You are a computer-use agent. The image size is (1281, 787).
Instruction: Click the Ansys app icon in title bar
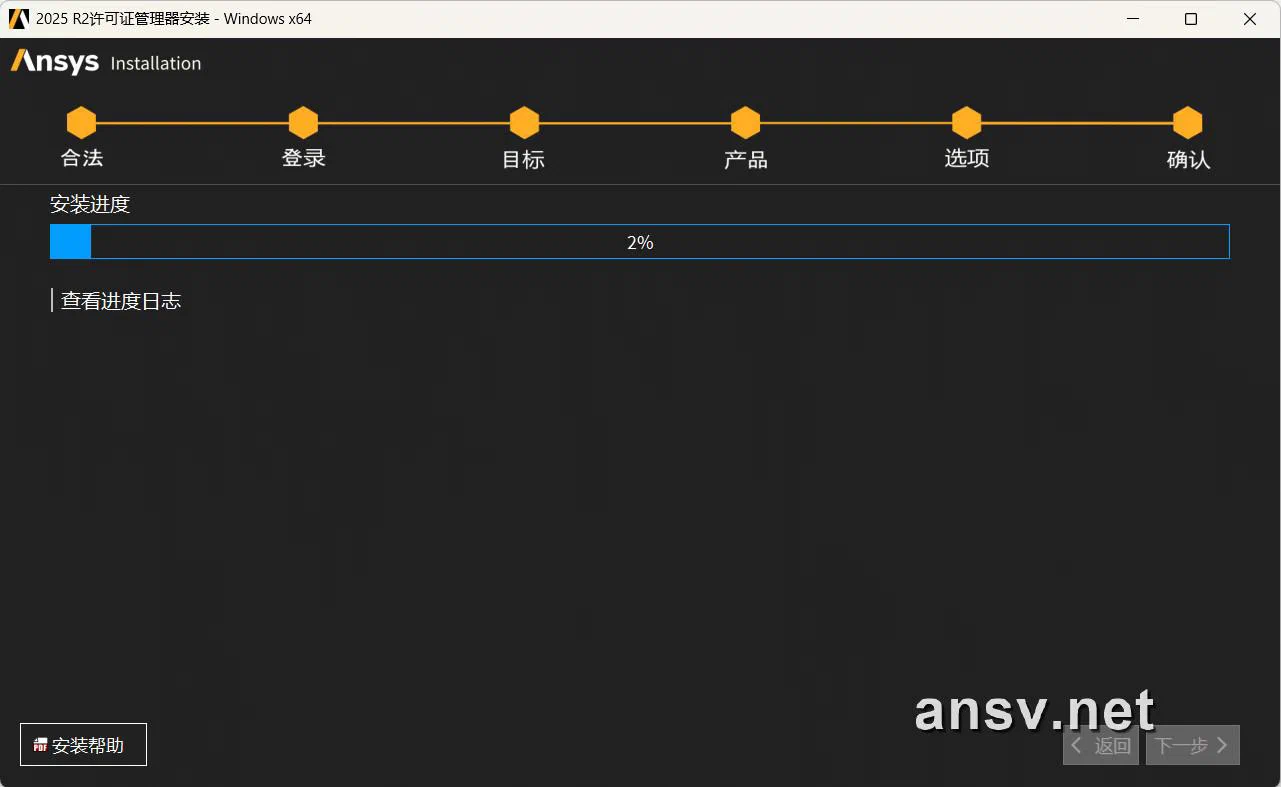[x=19, y=19]
